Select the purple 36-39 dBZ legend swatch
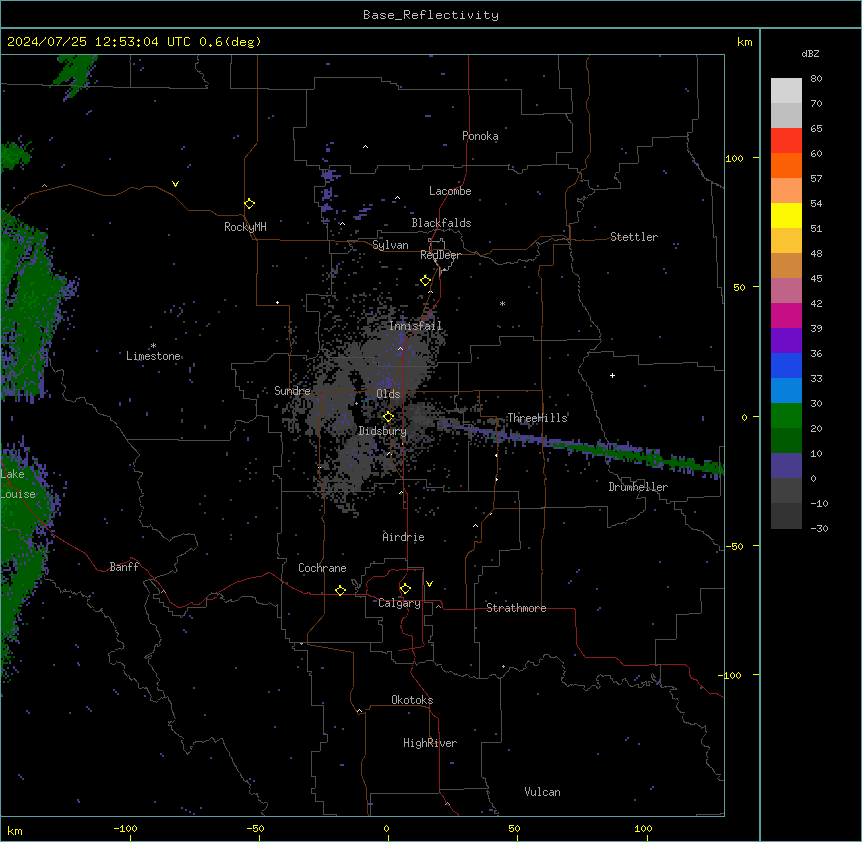 click(x=786, y=341)
